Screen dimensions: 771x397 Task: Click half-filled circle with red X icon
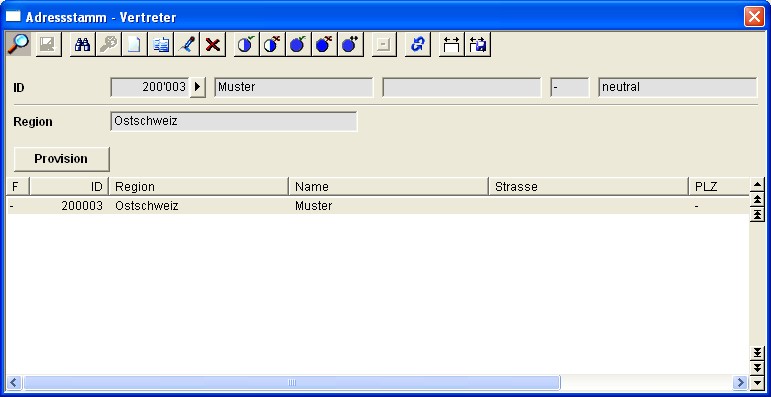(x=272, y=45)
